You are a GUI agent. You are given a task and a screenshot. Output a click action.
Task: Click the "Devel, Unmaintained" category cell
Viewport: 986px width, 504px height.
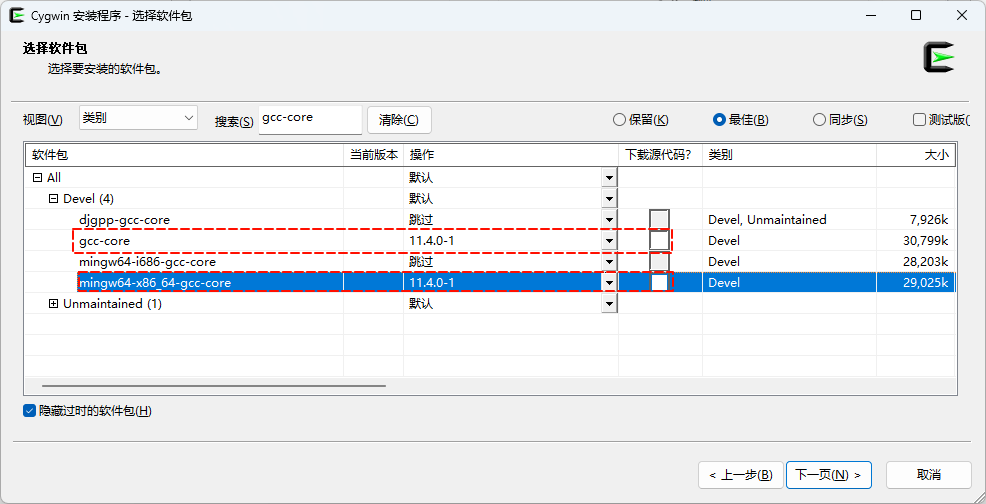point(767,220)
